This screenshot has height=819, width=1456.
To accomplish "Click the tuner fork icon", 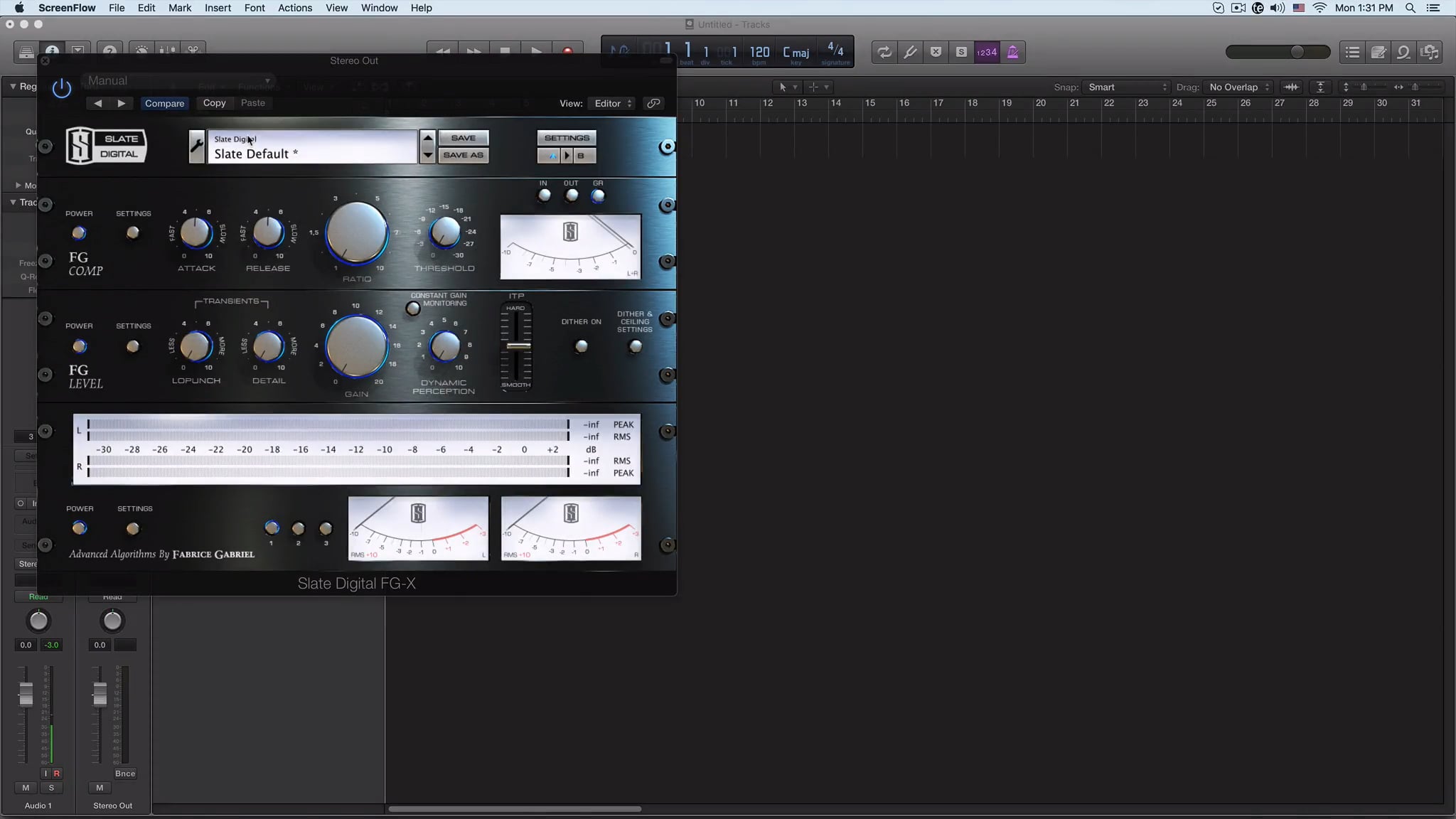I will pos(910,52).
